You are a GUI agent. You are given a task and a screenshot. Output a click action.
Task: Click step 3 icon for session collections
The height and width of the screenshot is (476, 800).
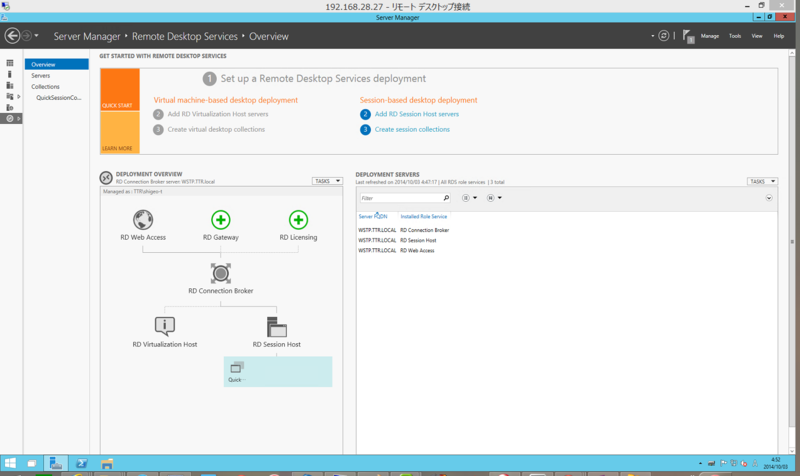[x=365, y=130]
